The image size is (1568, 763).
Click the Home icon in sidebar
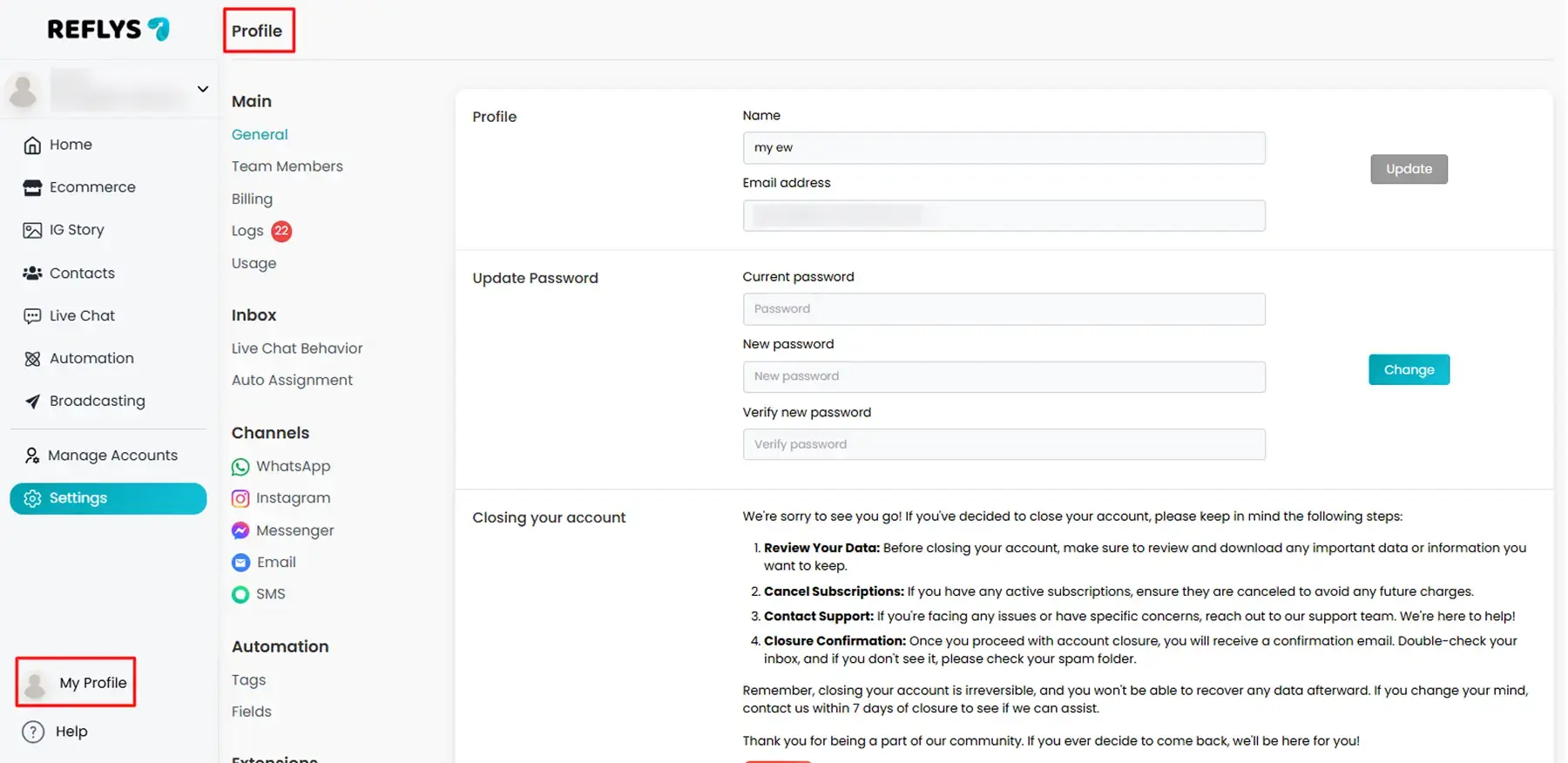[32, 145]
